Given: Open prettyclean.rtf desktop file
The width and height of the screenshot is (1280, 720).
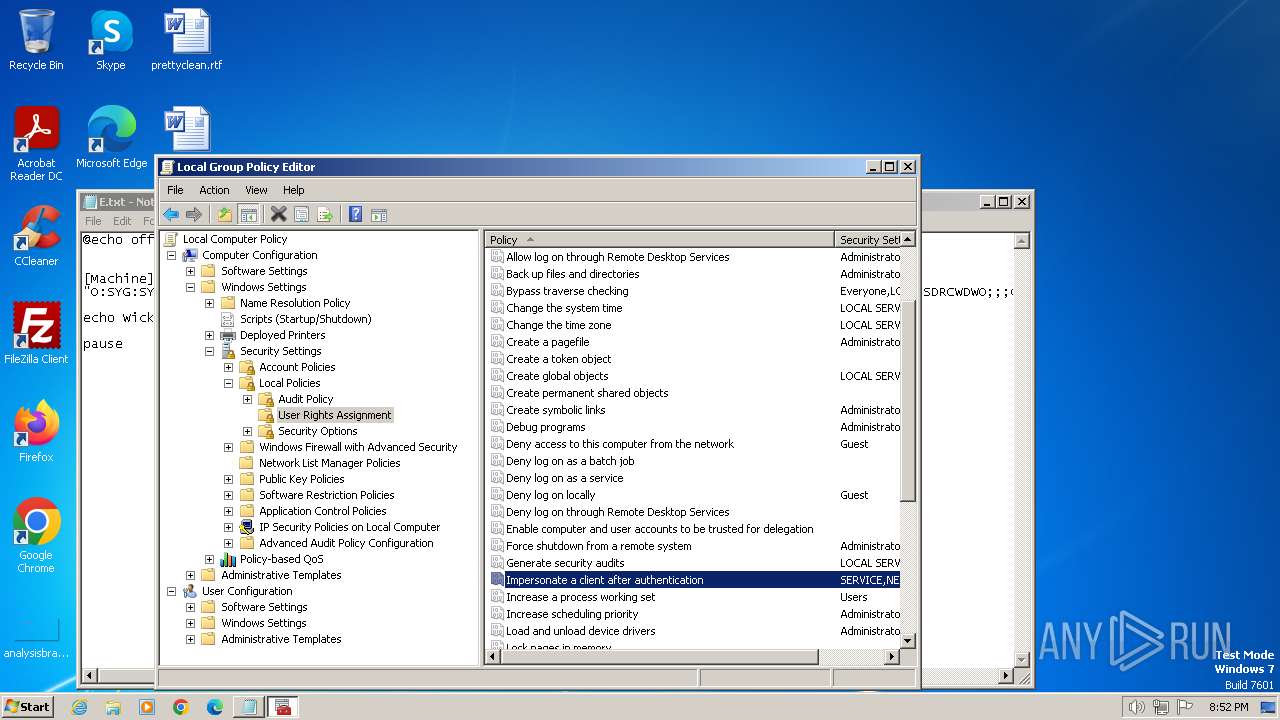Looking at the screenshot, I should coord(187,40).
